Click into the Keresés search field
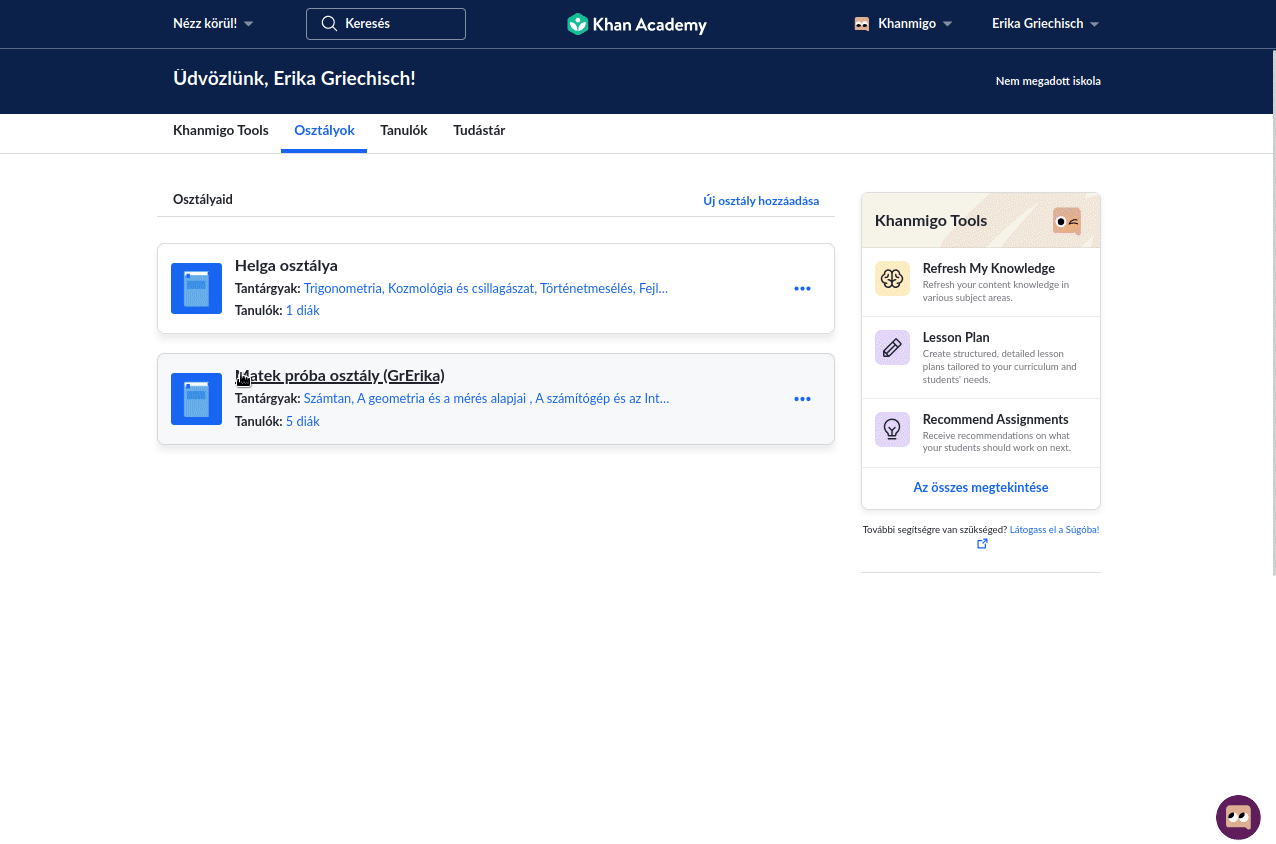Screen dimensions: 1276x844 pos(386,24)
